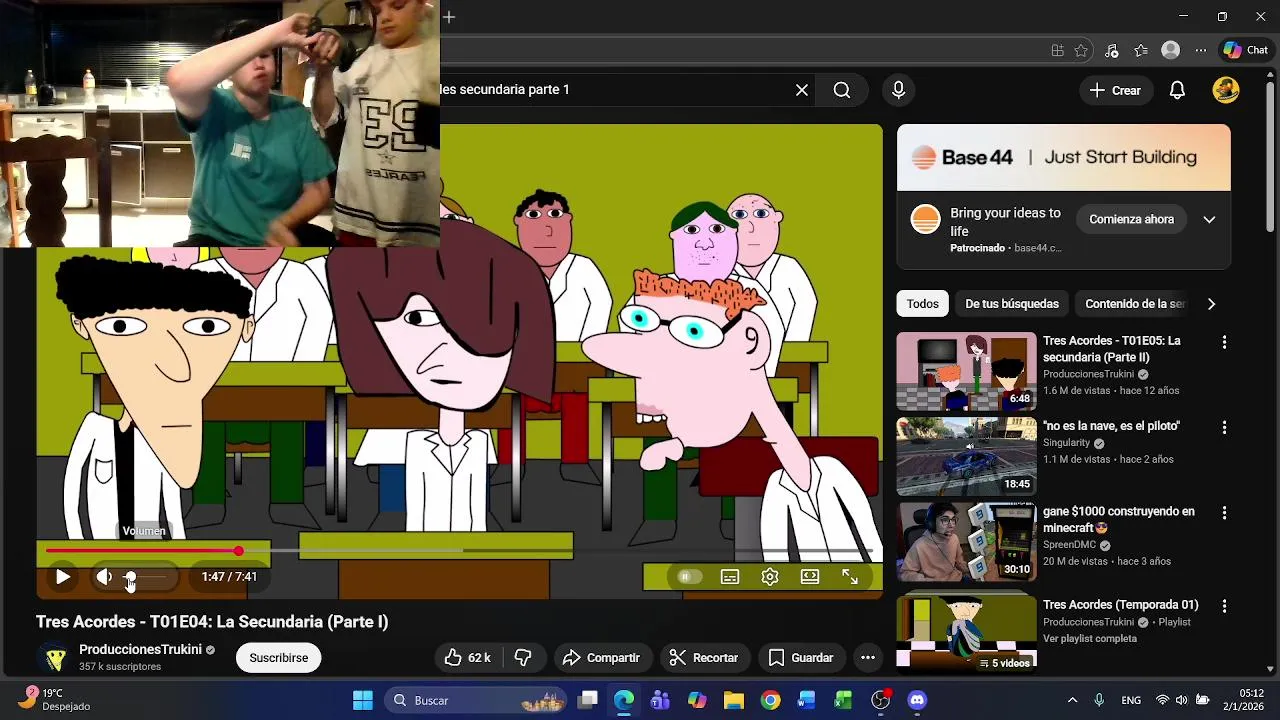Open the Base 44 ad banner
Viewport: 1280px width, 720px height.
[x=1064, y=157]
